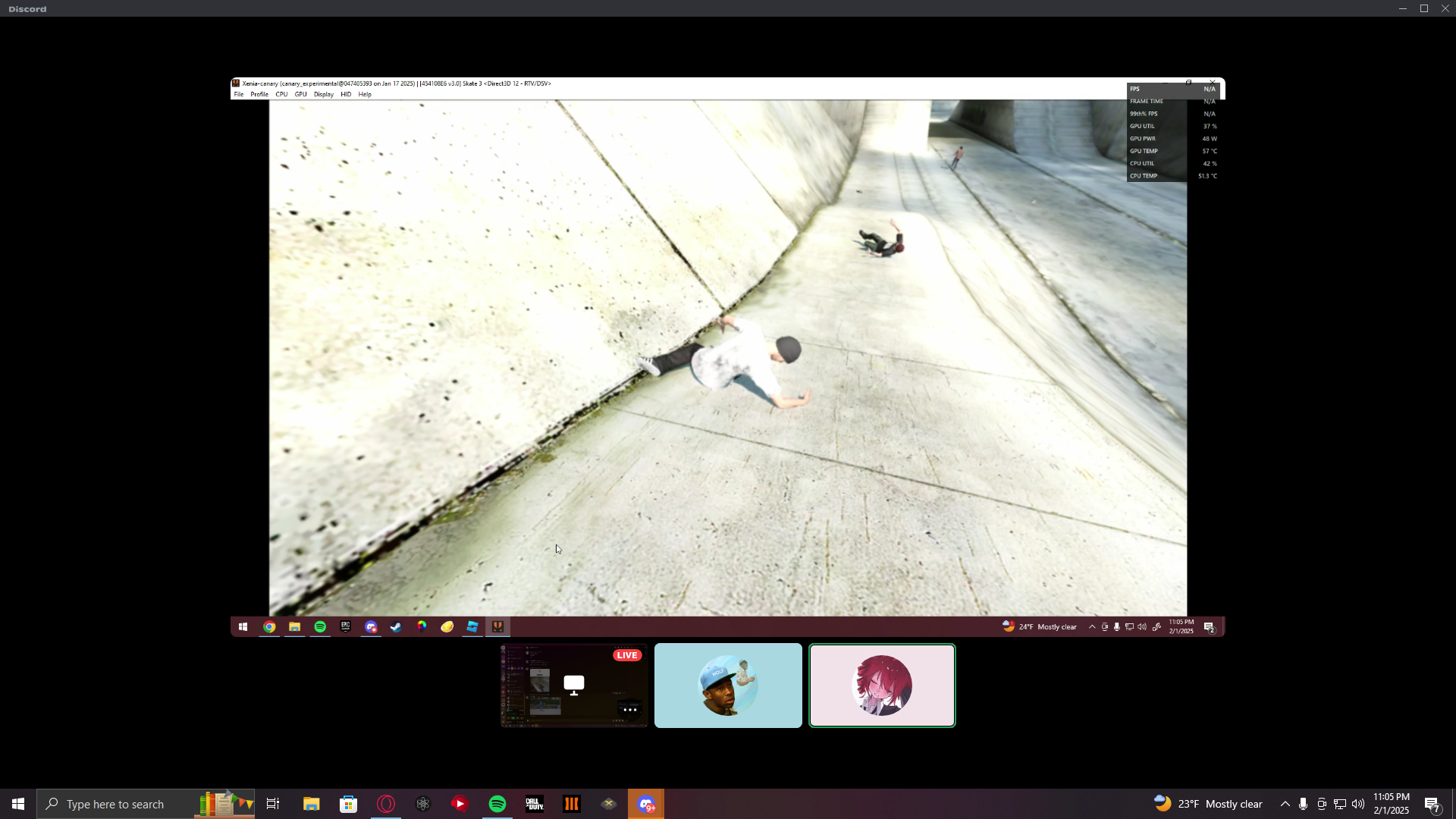Viewport: 1456px width, 819px height.
Task: Open File Explorer from the taskbar
Action: coord(312,804)
